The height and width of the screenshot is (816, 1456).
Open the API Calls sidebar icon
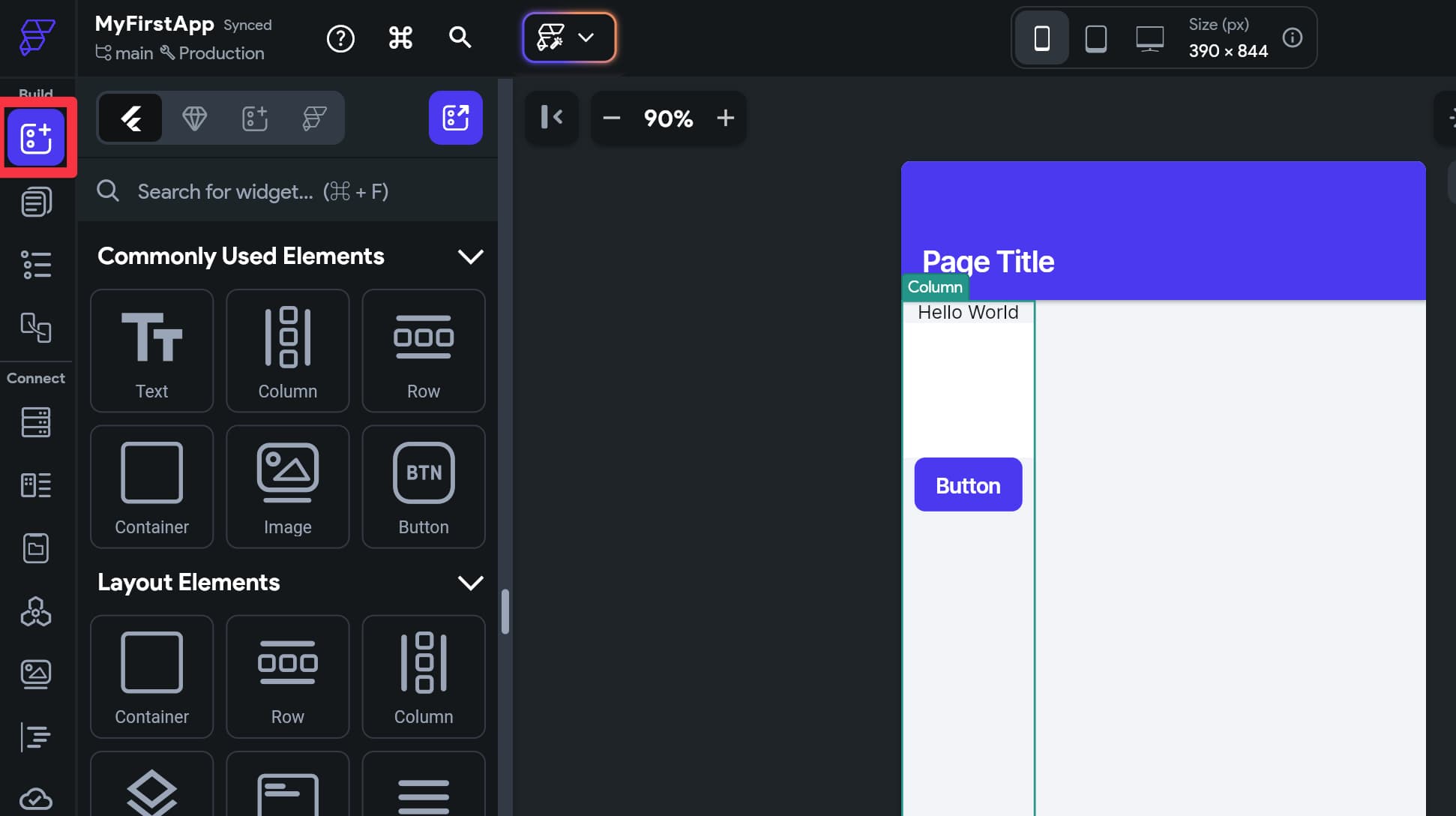(36, 611)
